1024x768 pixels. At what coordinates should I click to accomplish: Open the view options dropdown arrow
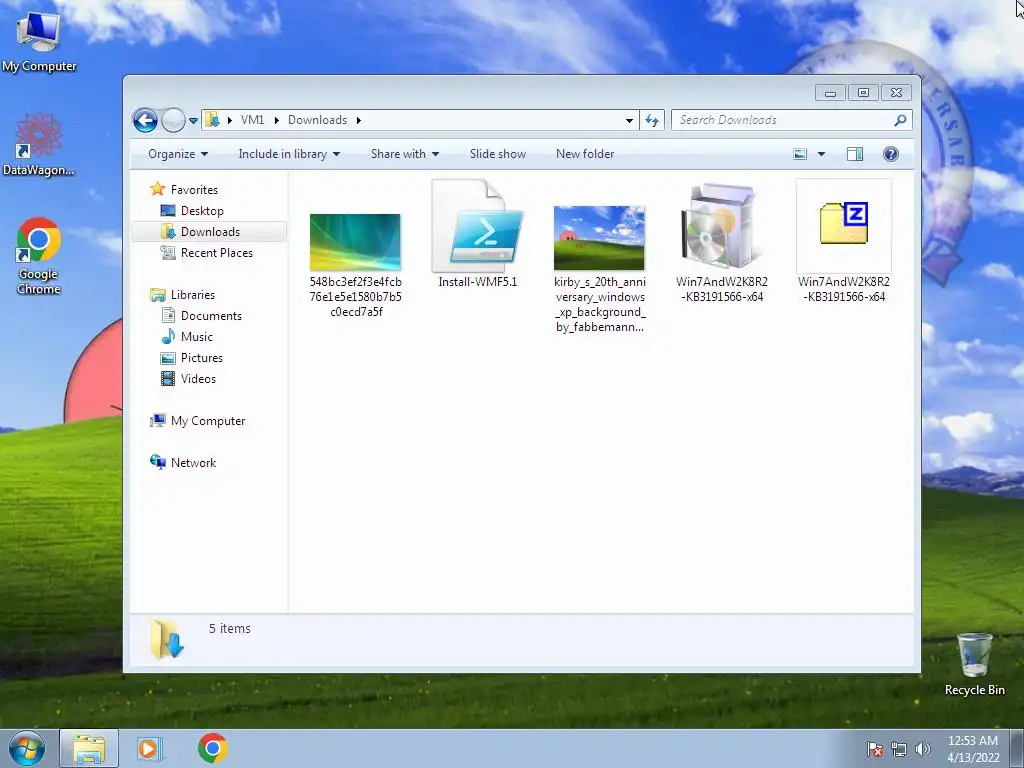tap(822, 154)
